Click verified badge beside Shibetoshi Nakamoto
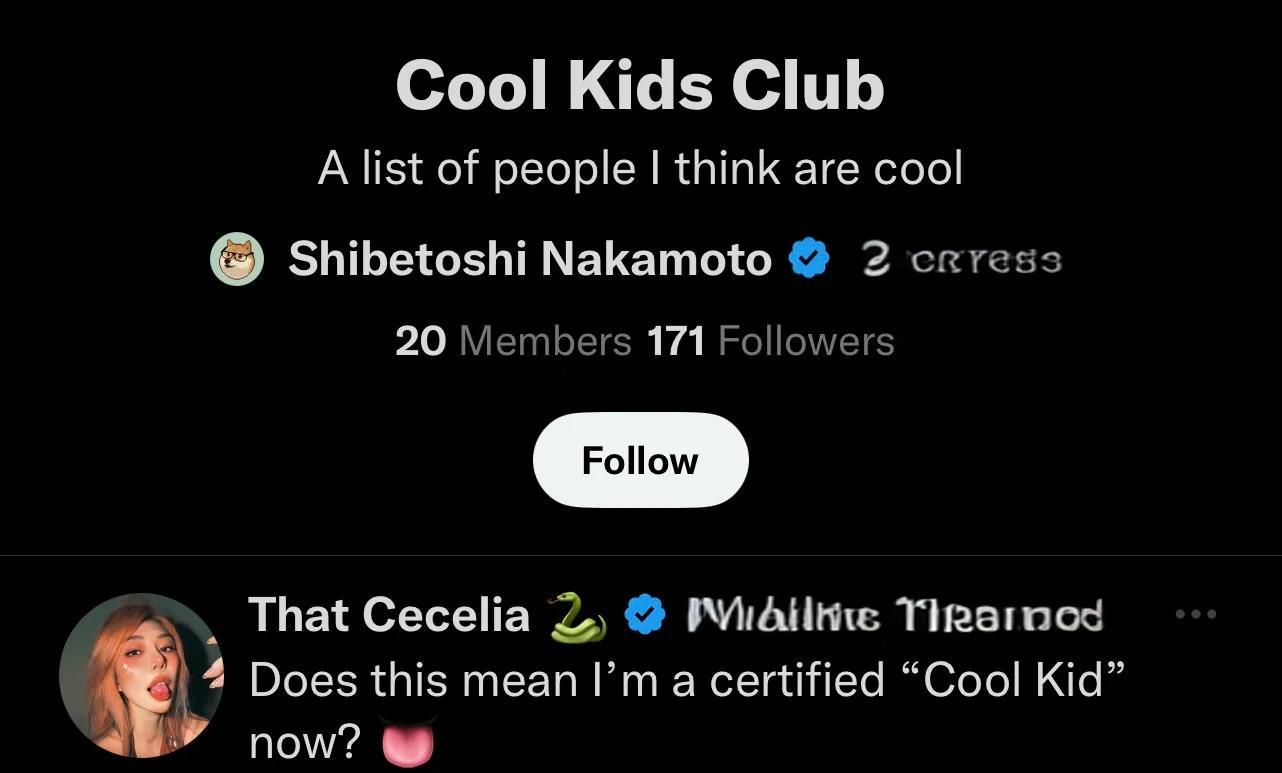Image resolution: width=1282 pixels, height=773 pixels. pos(809,260)
